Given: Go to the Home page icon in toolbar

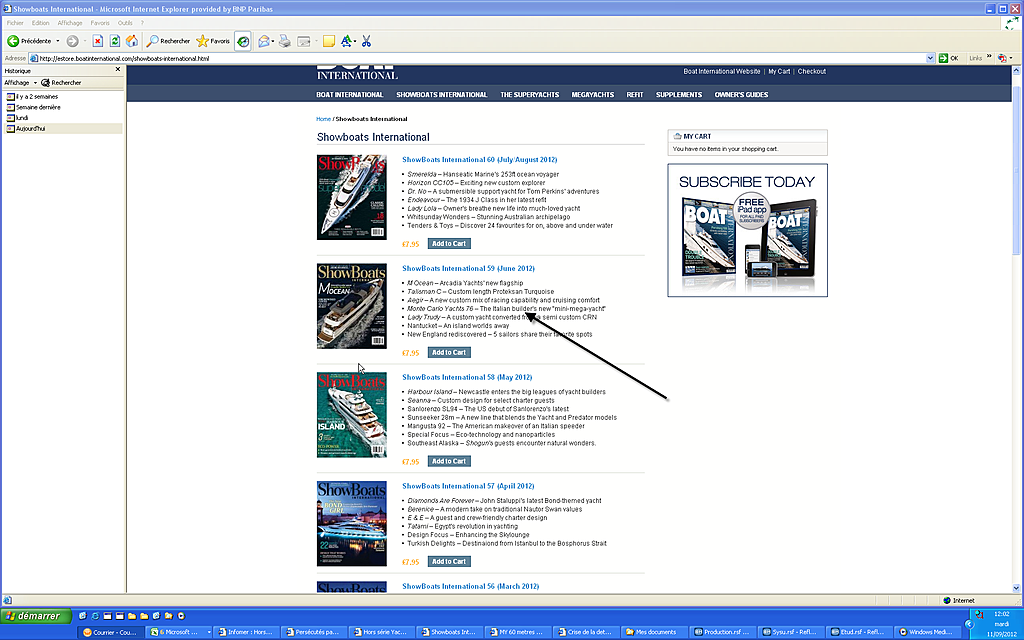Looking at the screenshot, I should (x=132, y=41).
